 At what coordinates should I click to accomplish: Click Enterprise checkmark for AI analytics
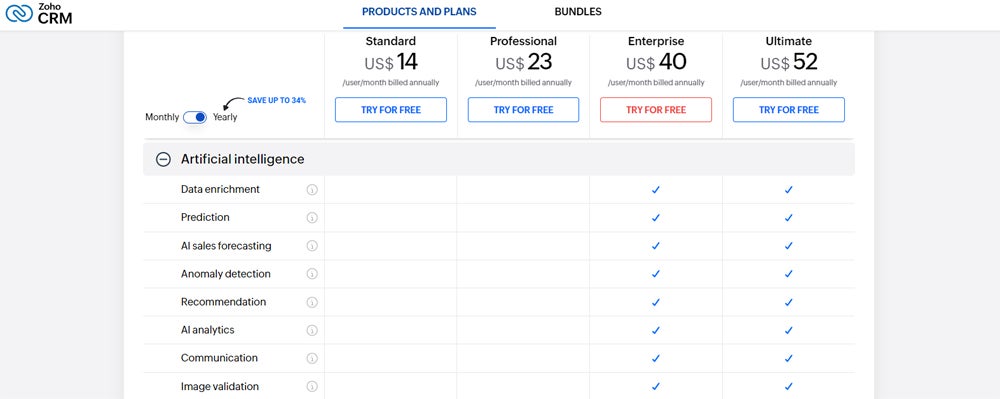(x=656, y=330)
